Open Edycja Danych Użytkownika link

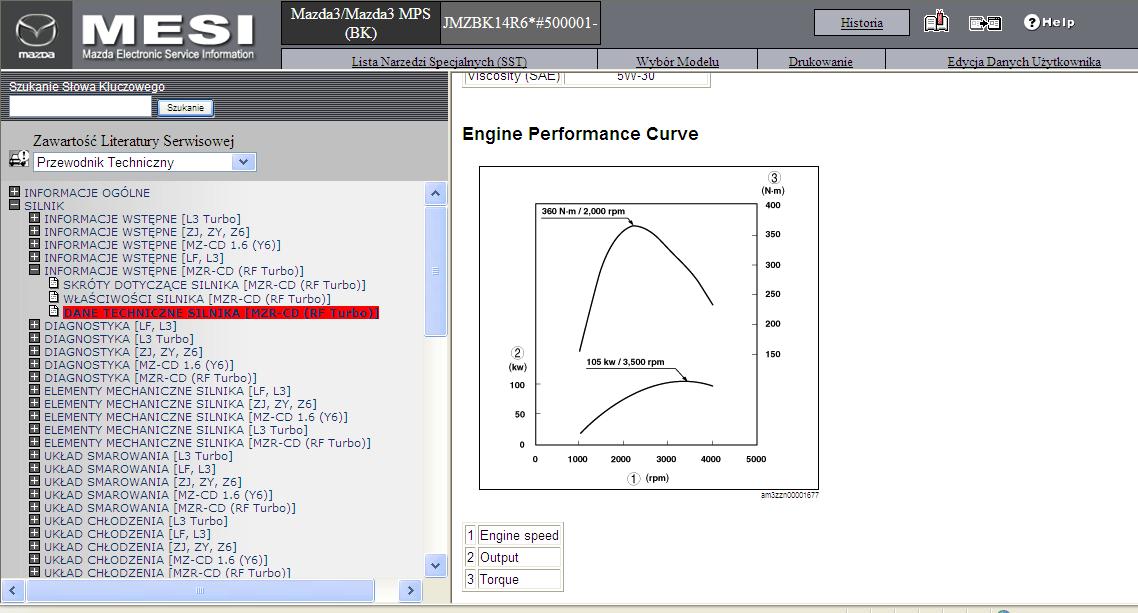pyautogui.click(x=1023, y=62)
